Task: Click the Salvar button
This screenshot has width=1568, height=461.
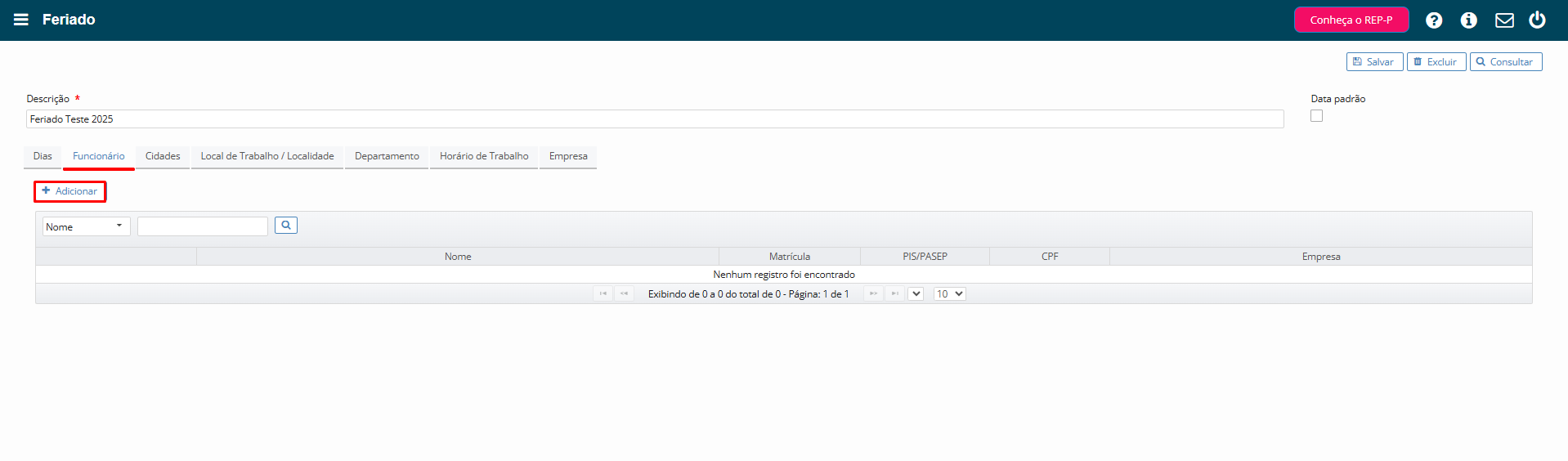Action: 1375,62
